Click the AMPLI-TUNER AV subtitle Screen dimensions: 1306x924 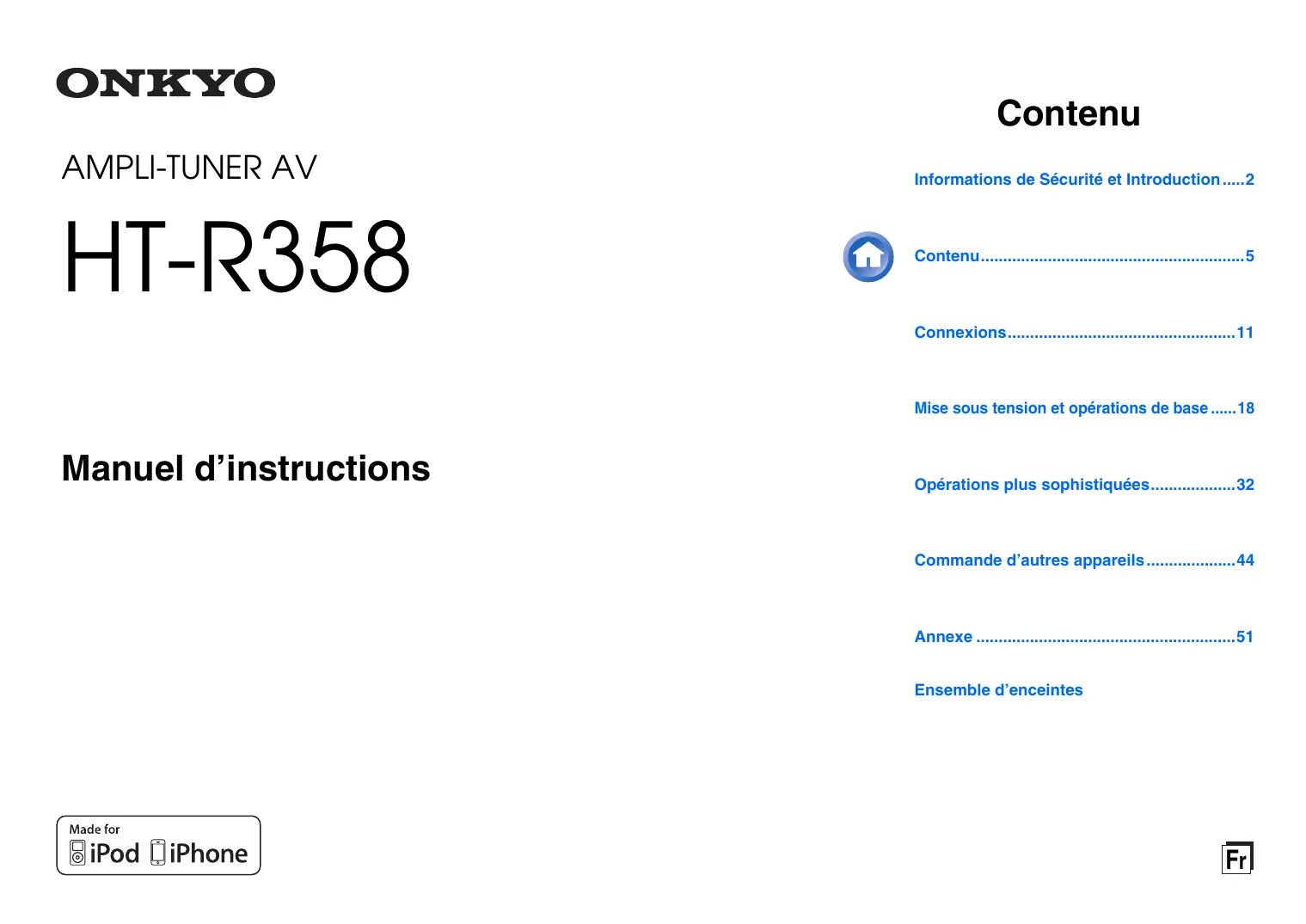189,168
